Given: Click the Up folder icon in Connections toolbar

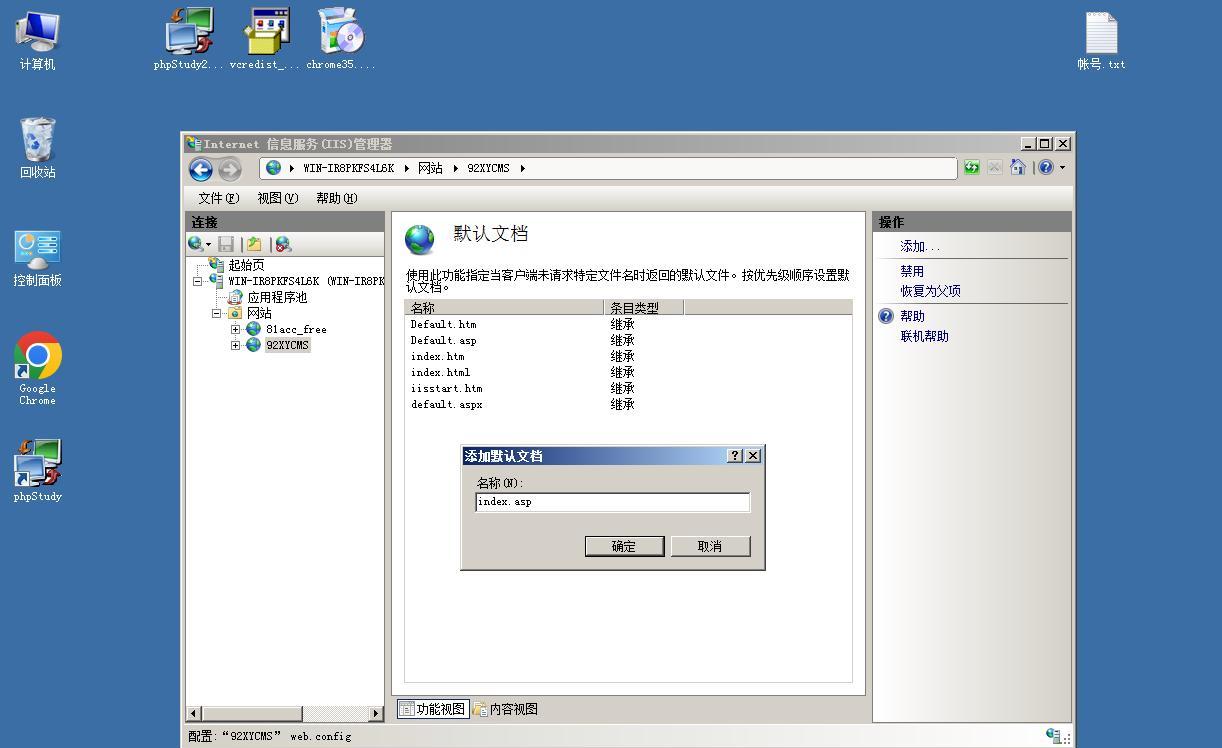Looking at the screenshot, I should click(254, 244).
